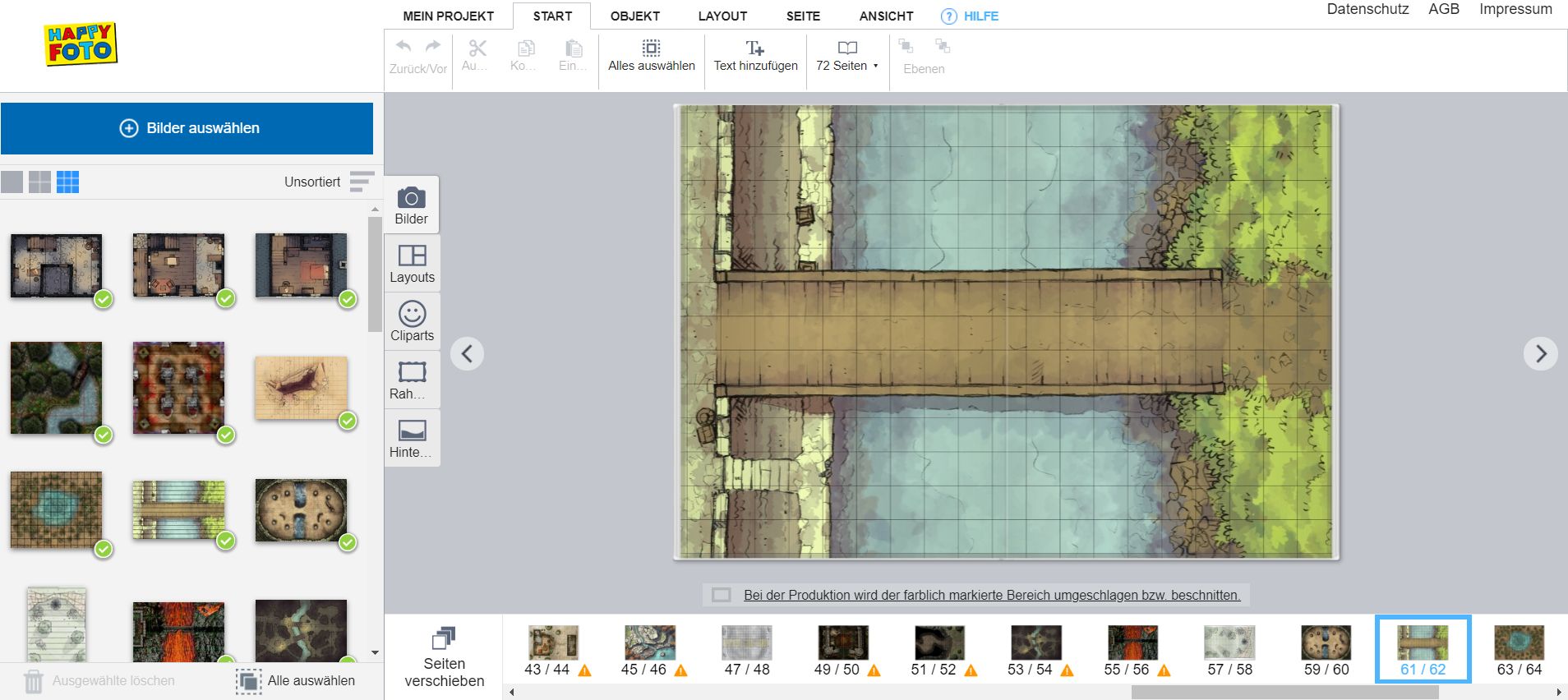Open page thumbnail 61 / 62
Viewport: 1568px width, 700px height.
pyautogui.click(x=1423, y=649)
